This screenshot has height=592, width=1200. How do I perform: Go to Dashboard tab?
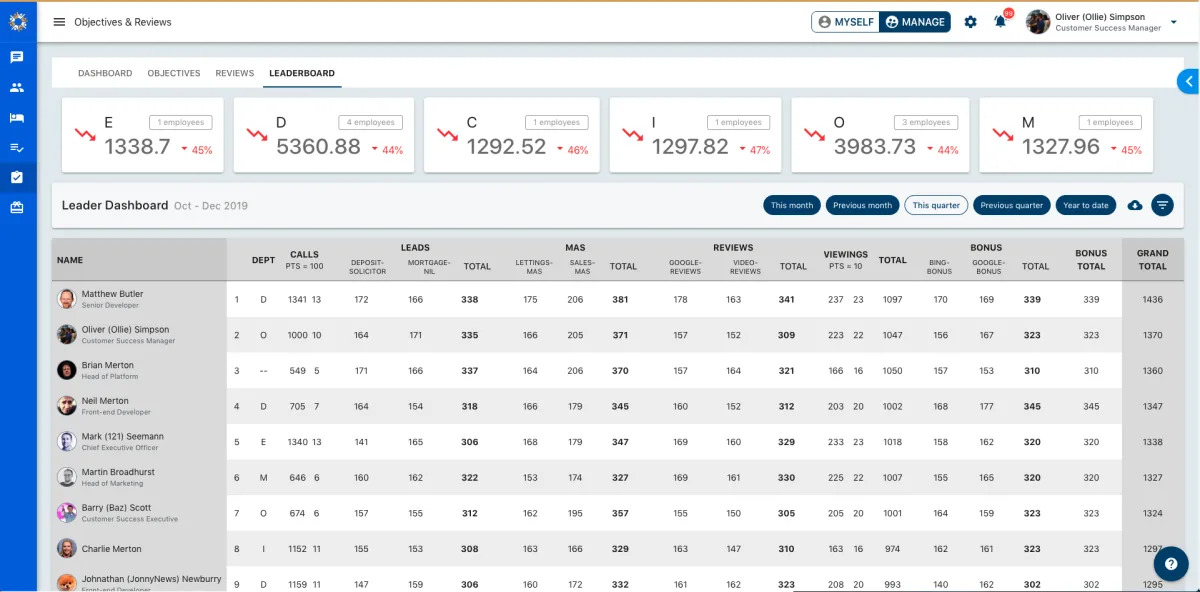click(105, 73)
